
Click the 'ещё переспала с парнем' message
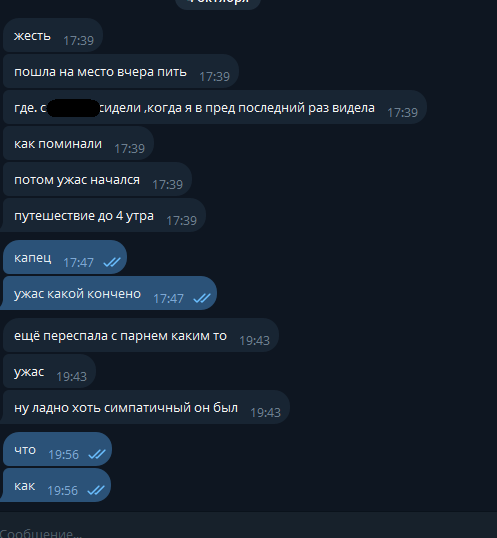coord(141,335)
